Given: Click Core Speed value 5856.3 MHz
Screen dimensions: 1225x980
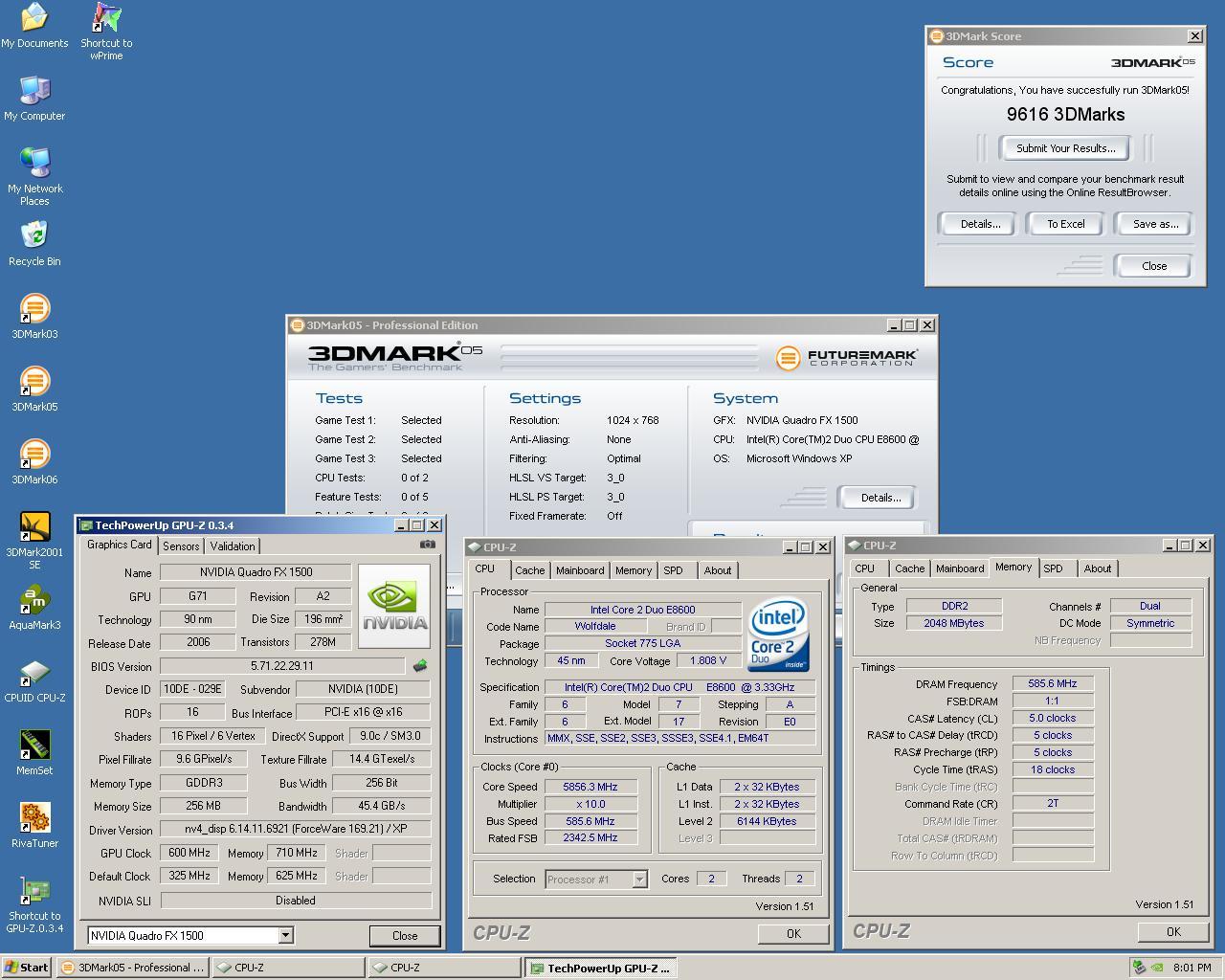Looking at the screenshot, I should click(x=590, y=787).
